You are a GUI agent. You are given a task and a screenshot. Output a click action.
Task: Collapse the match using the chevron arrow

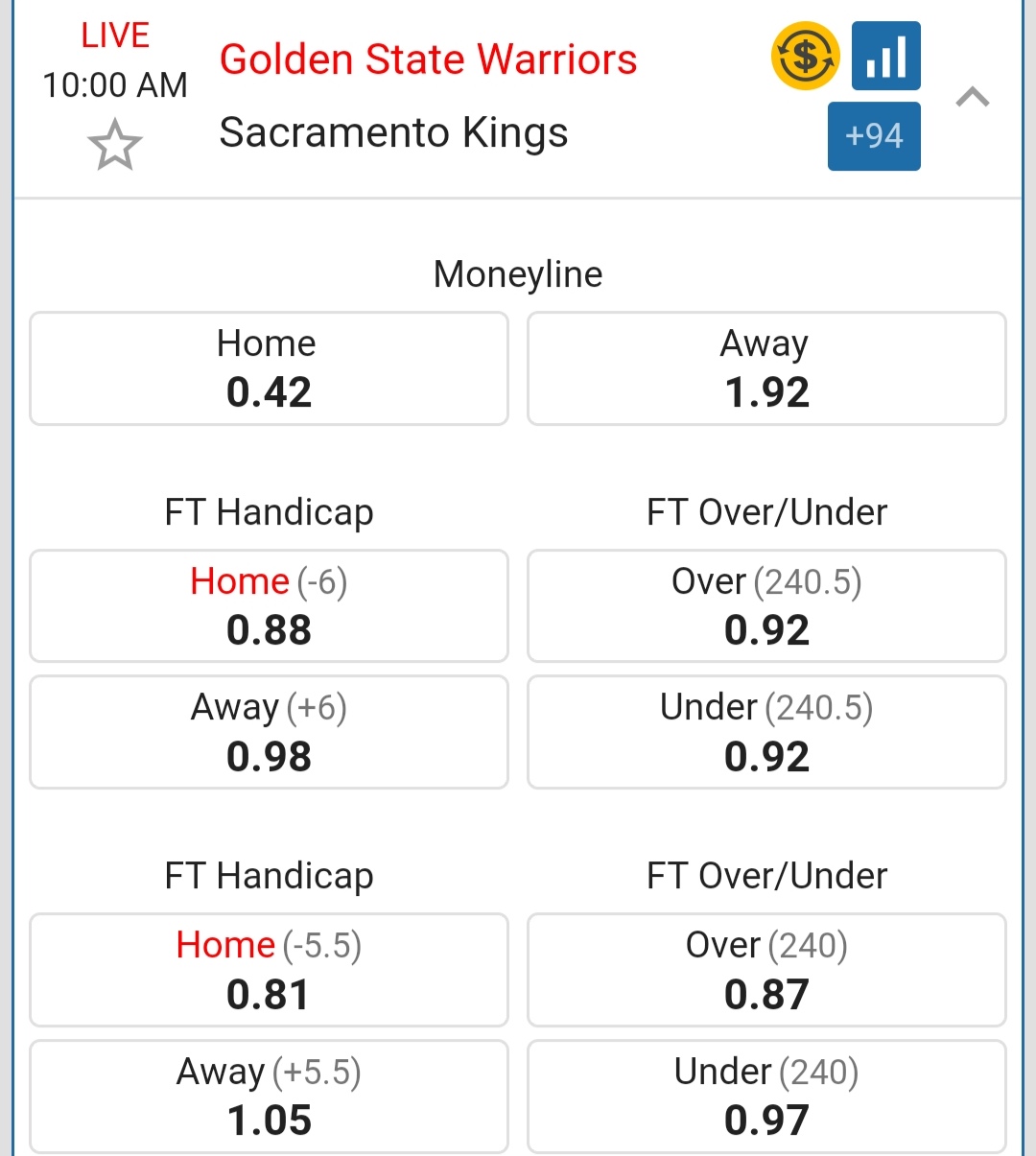pos(973,97)
